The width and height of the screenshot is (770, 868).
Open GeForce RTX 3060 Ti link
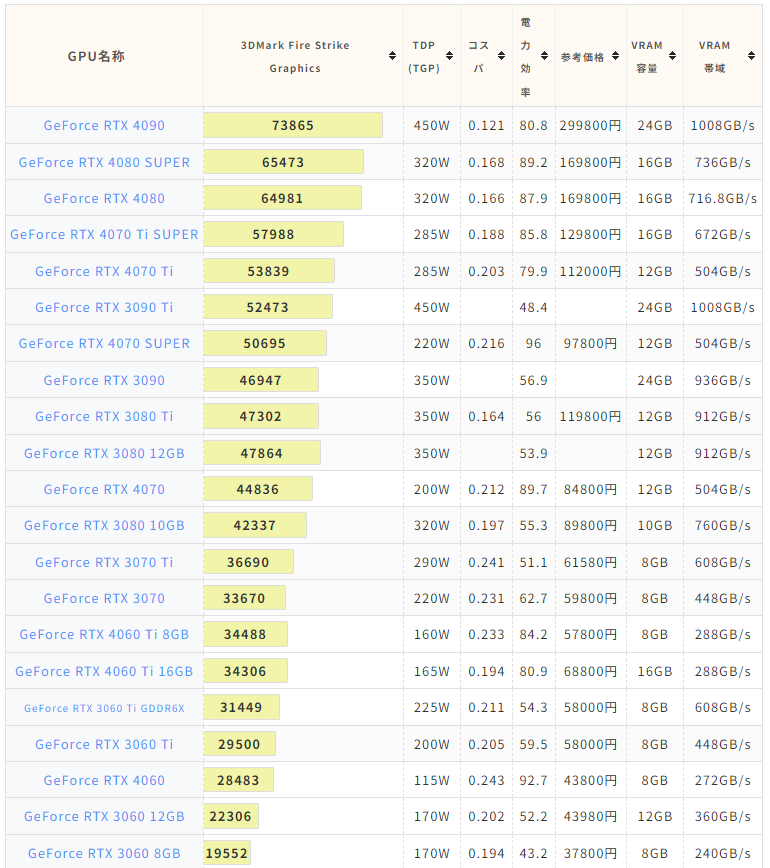click(x=104, y=745)
